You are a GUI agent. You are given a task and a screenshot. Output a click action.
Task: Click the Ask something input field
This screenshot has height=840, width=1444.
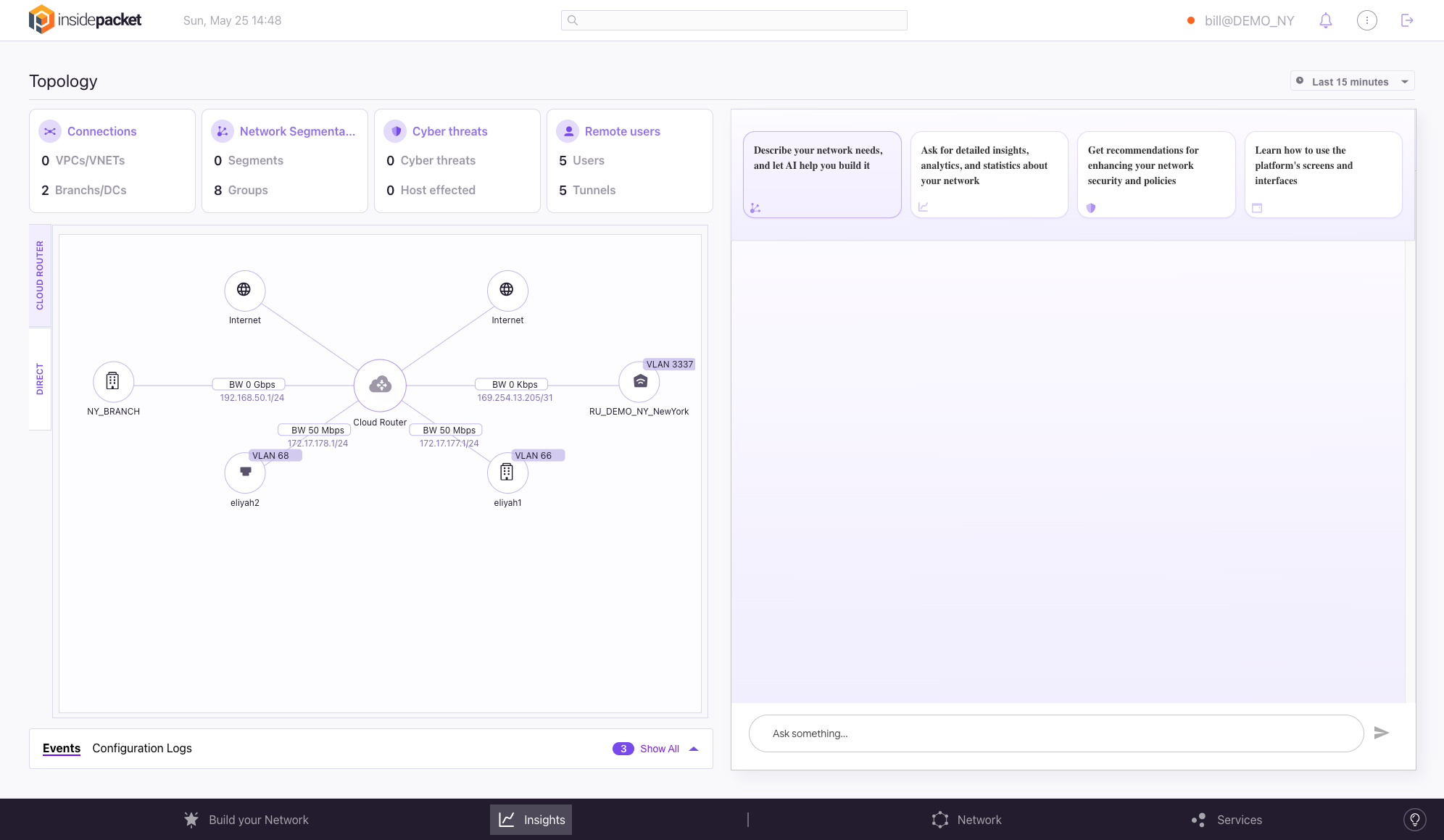[x=1055, y=733]
